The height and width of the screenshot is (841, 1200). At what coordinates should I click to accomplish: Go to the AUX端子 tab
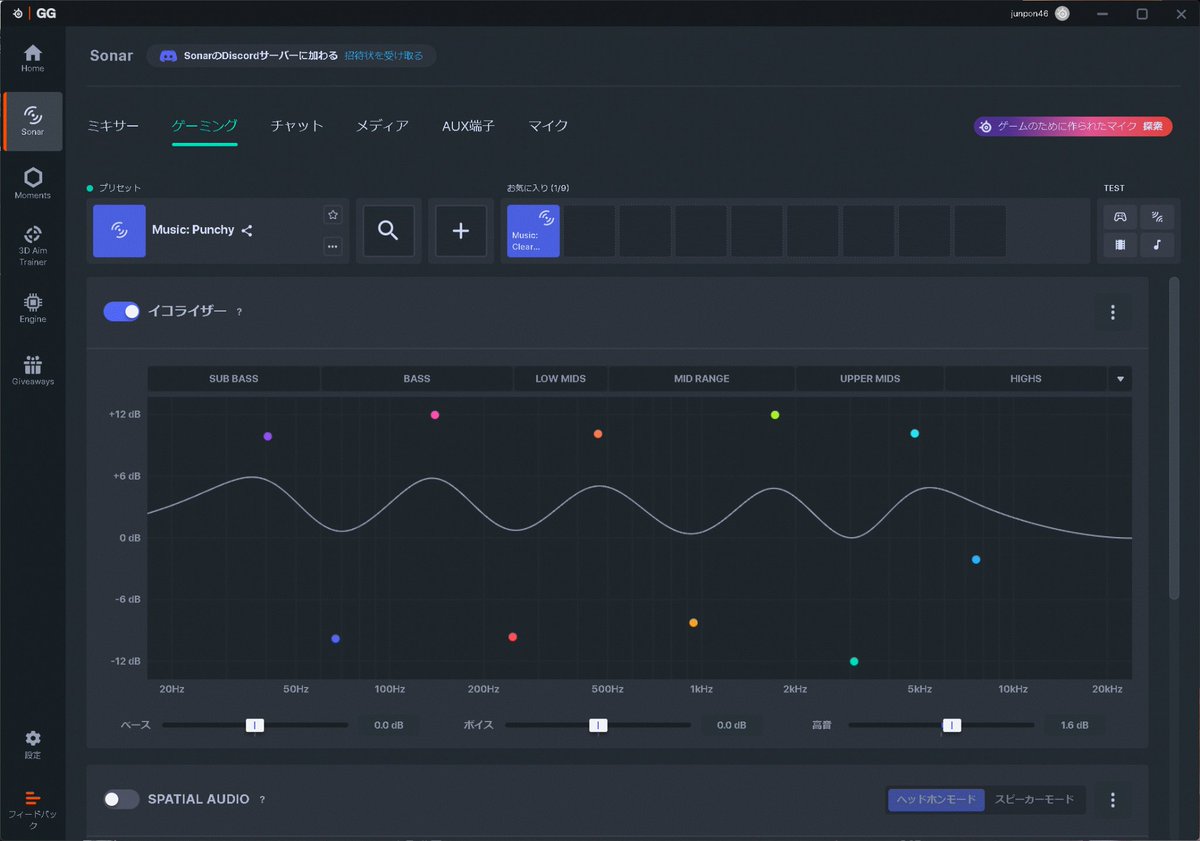click(x=468, y=126)
